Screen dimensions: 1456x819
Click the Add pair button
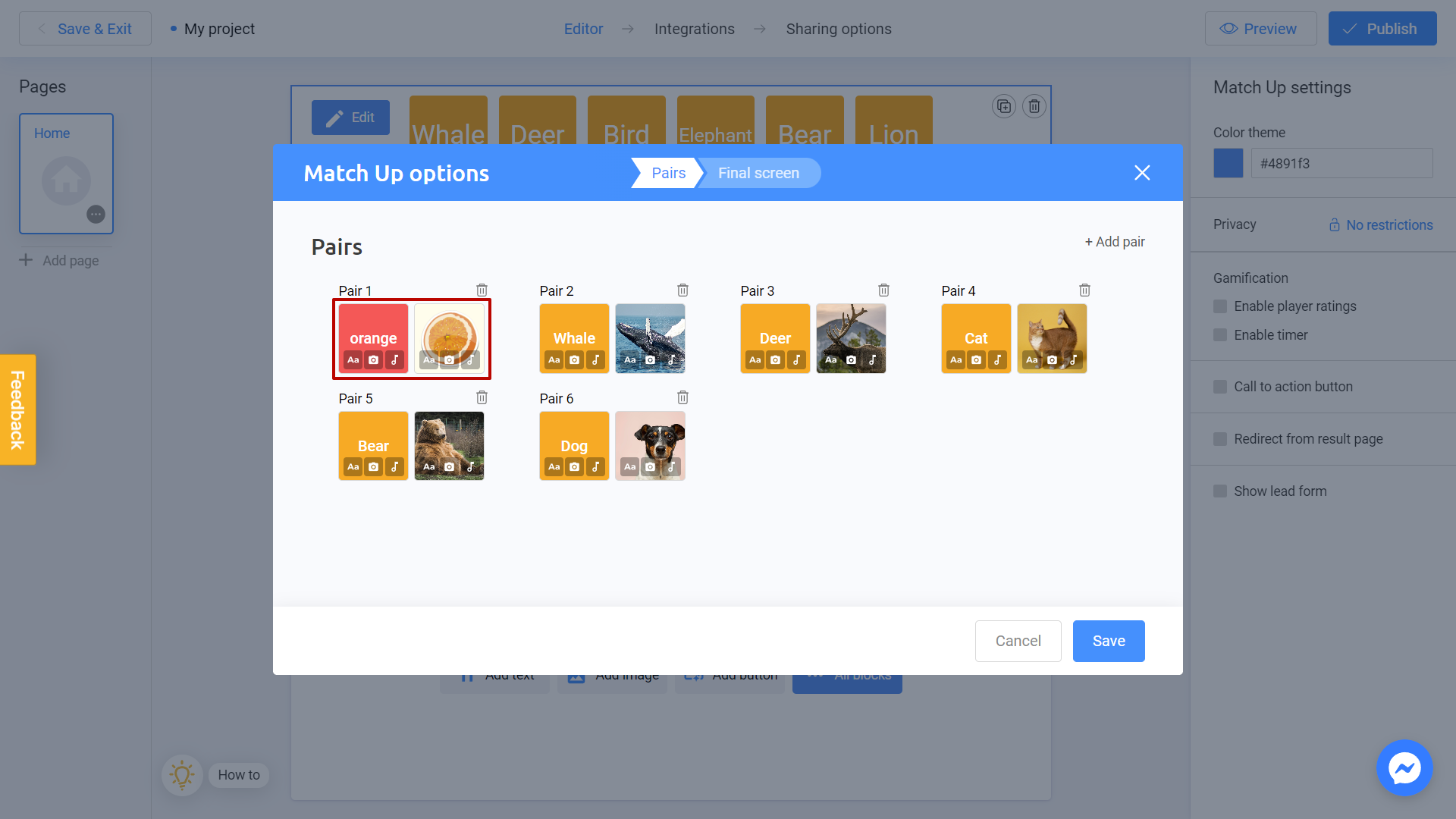1115,241
